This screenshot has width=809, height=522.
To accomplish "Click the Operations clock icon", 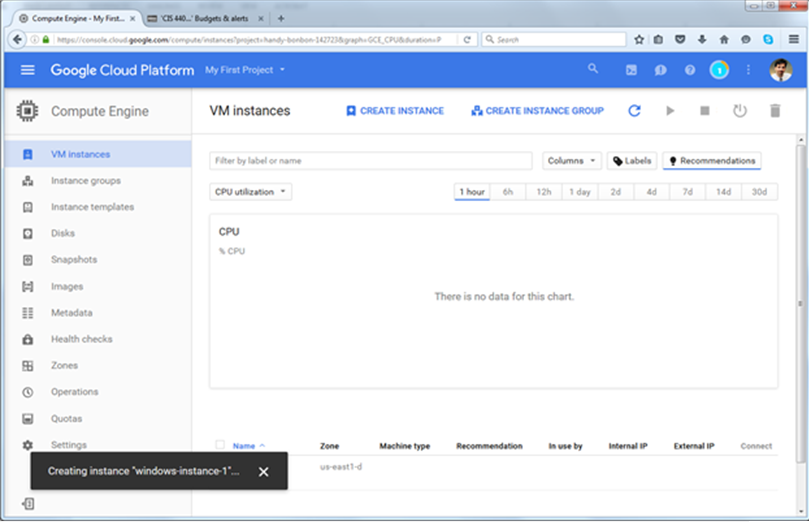I will pos(28,392).
